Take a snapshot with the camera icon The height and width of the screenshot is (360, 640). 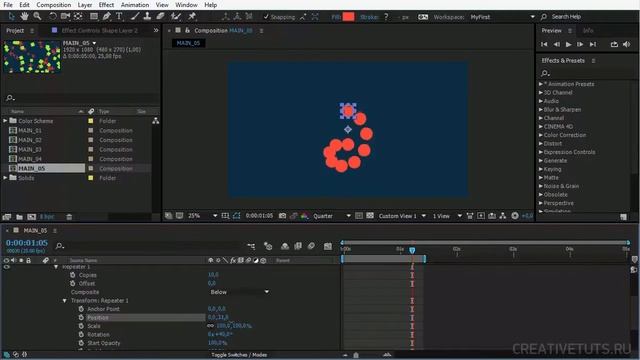coord(282,216)
